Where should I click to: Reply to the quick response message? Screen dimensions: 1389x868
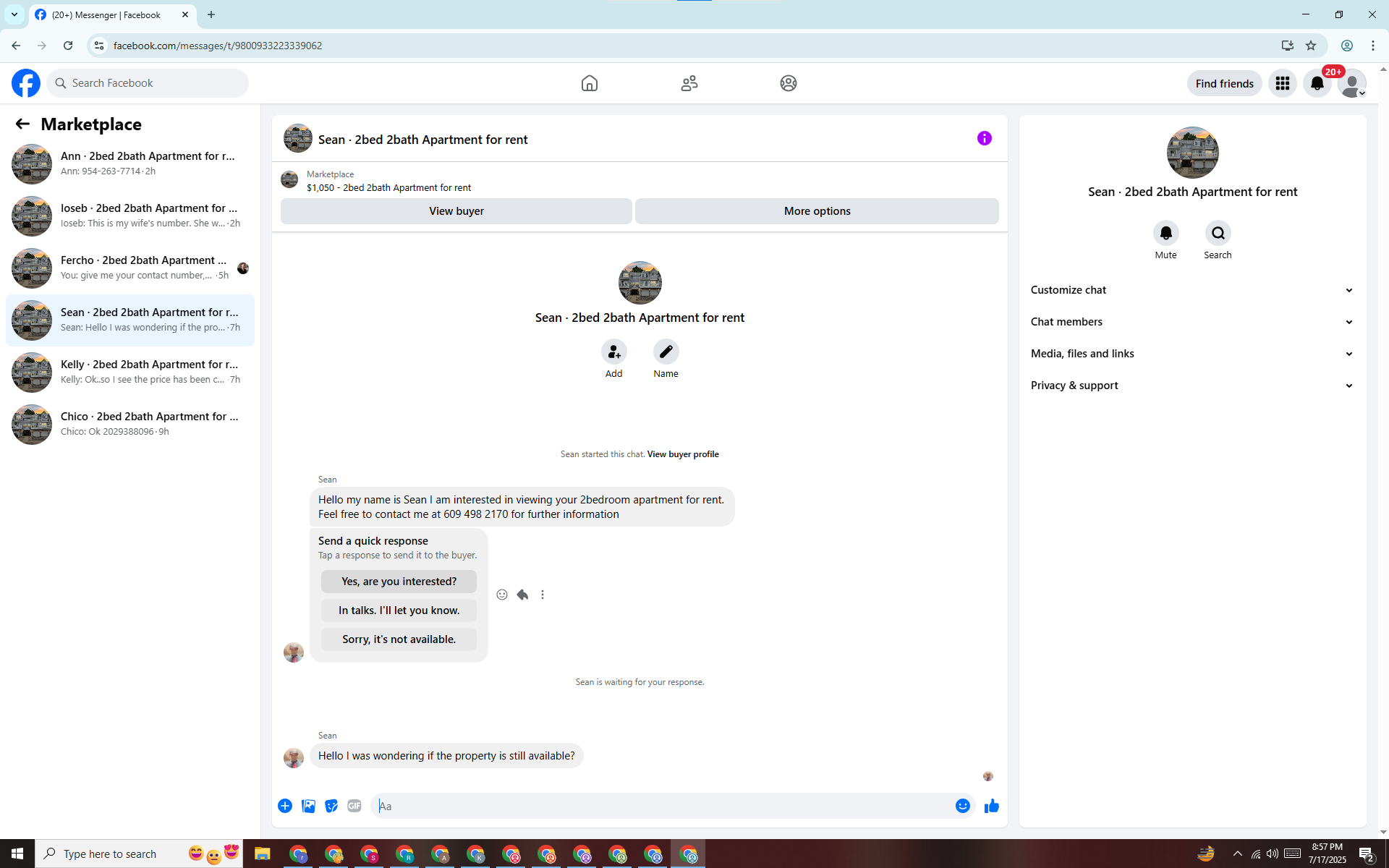point(522,595)
